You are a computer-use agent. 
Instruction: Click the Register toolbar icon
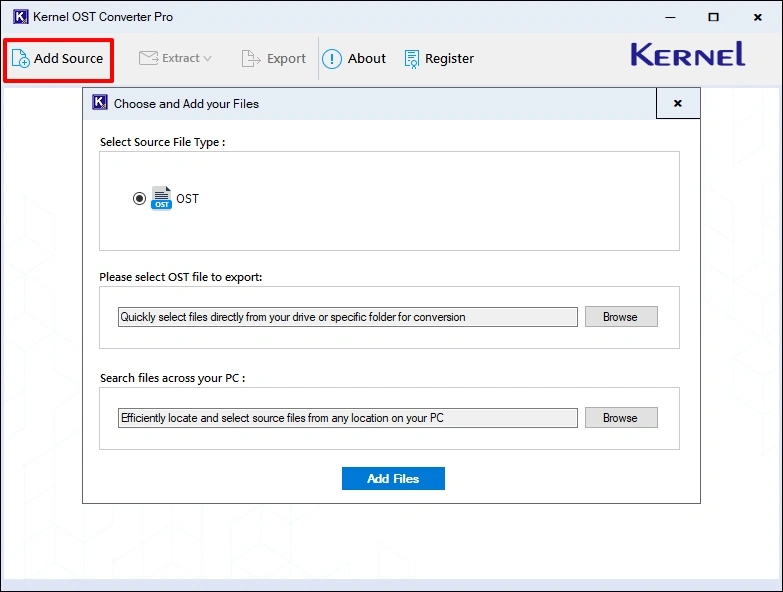pyautogui.click(x=412, y=59)
